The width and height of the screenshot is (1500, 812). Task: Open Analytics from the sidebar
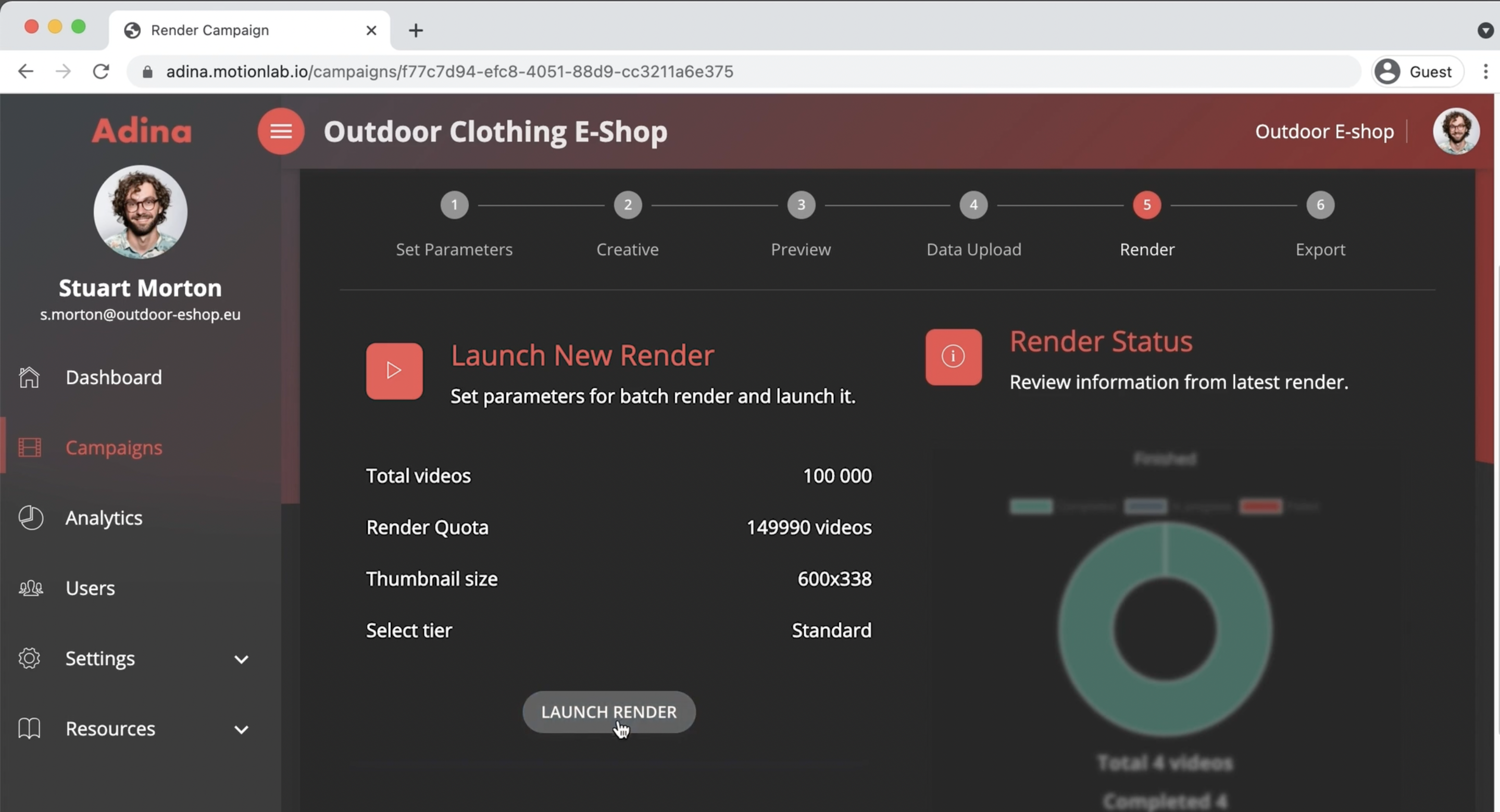point(104,518)
